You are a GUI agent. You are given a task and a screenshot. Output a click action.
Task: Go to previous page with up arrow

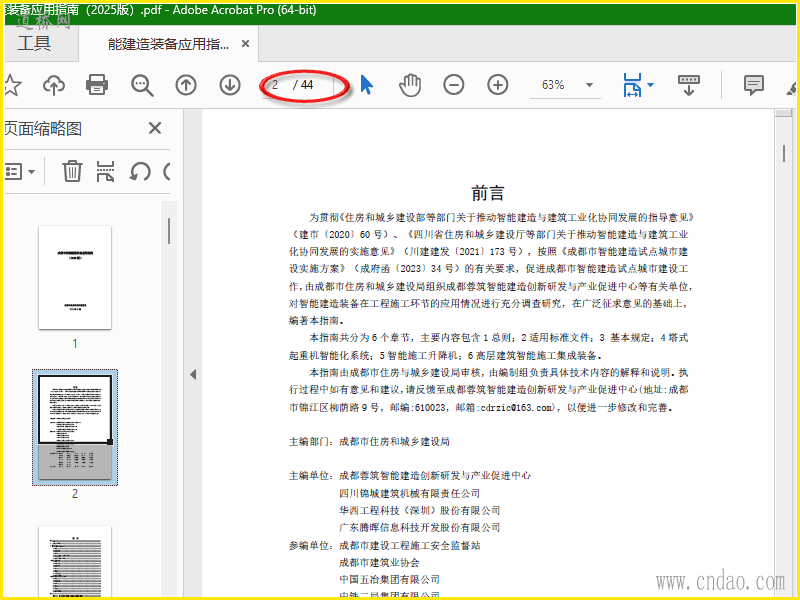186,85
